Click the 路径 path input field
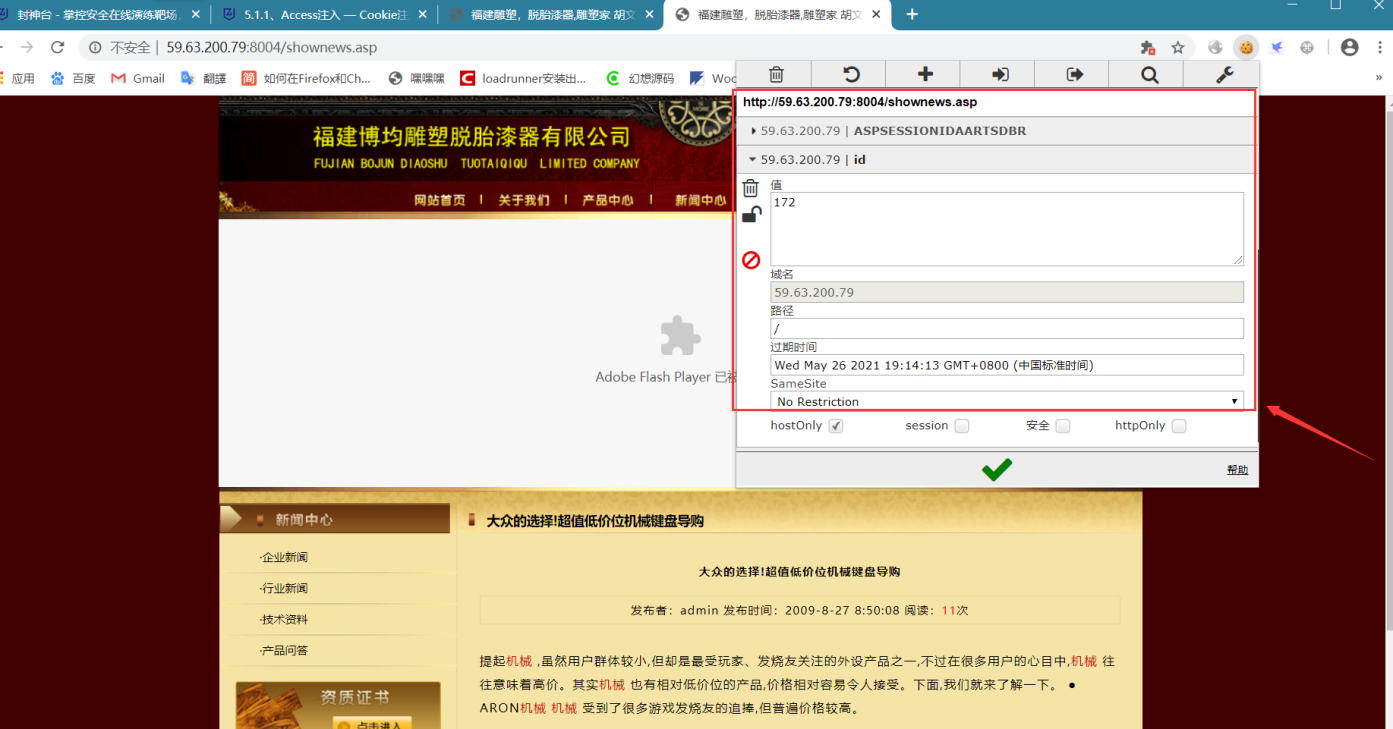 (x=1007, y=328)
